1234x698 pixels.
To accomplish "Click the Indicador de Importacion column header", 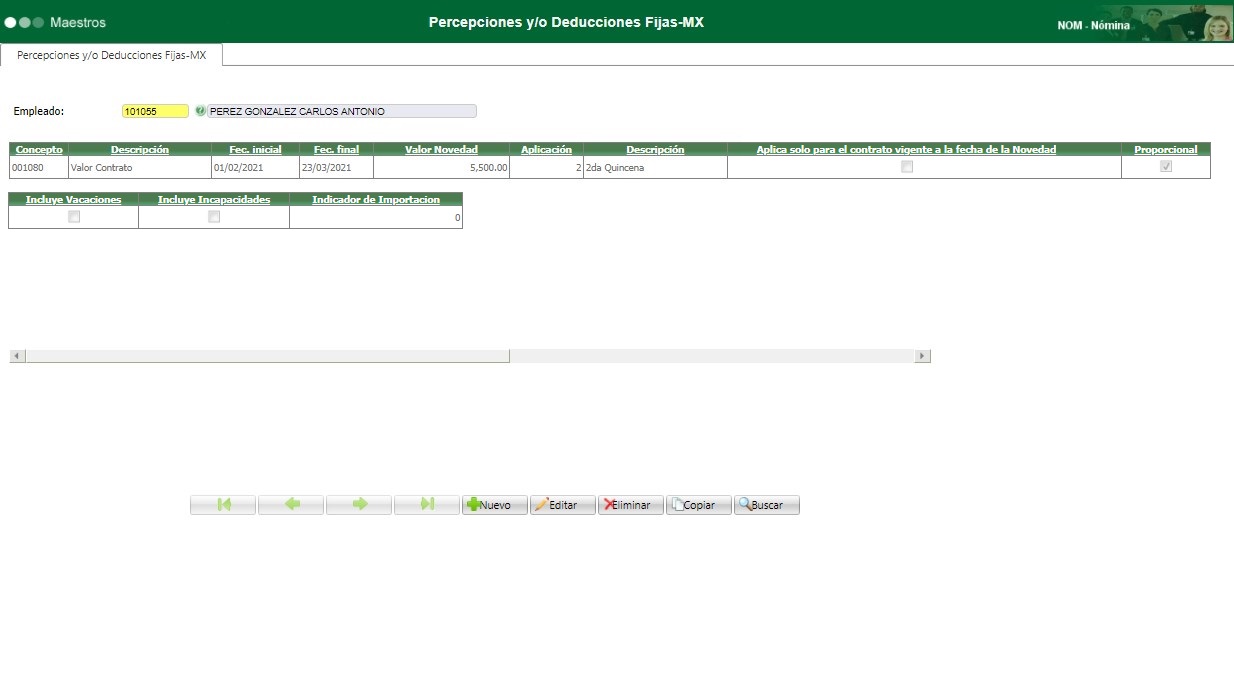I will click(x=376, y=199).
